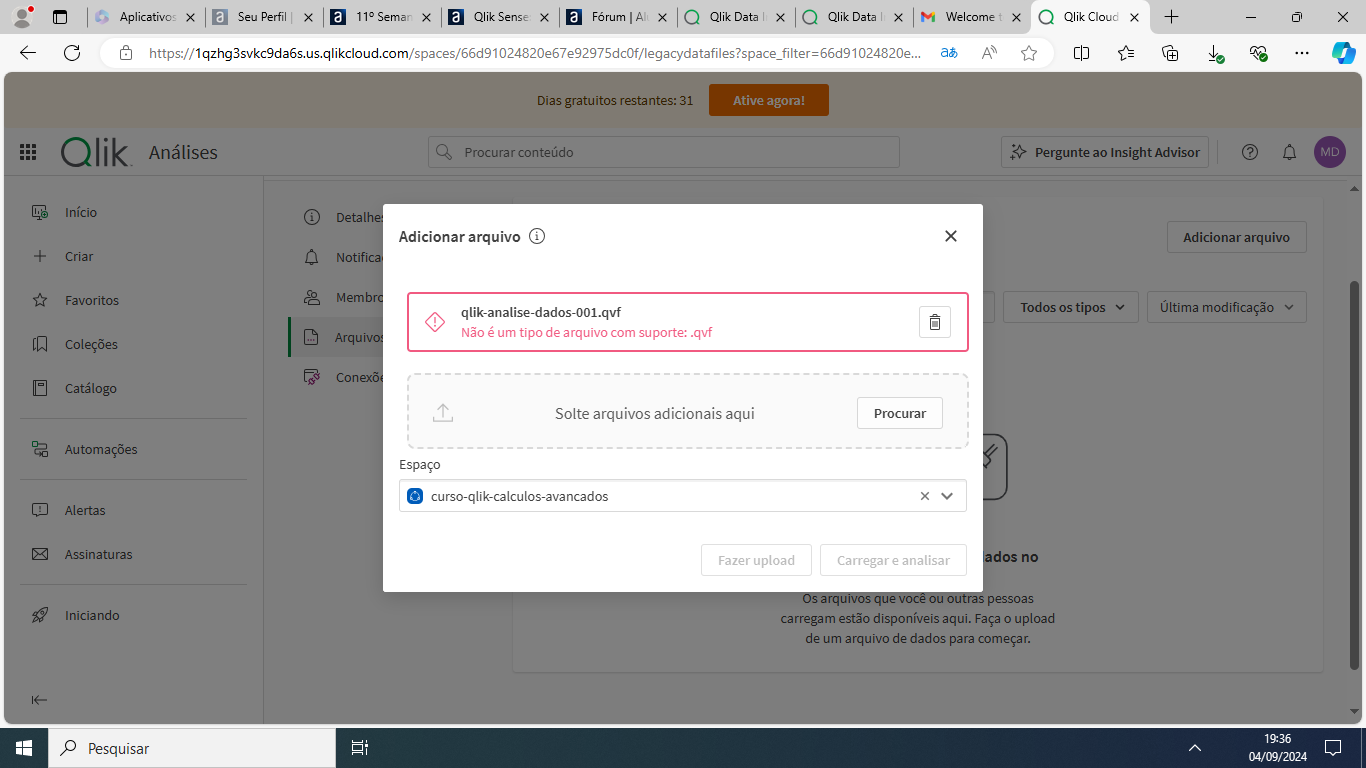Click the Arquivos file icon
Screen dimensions: 1366x768
312,337
